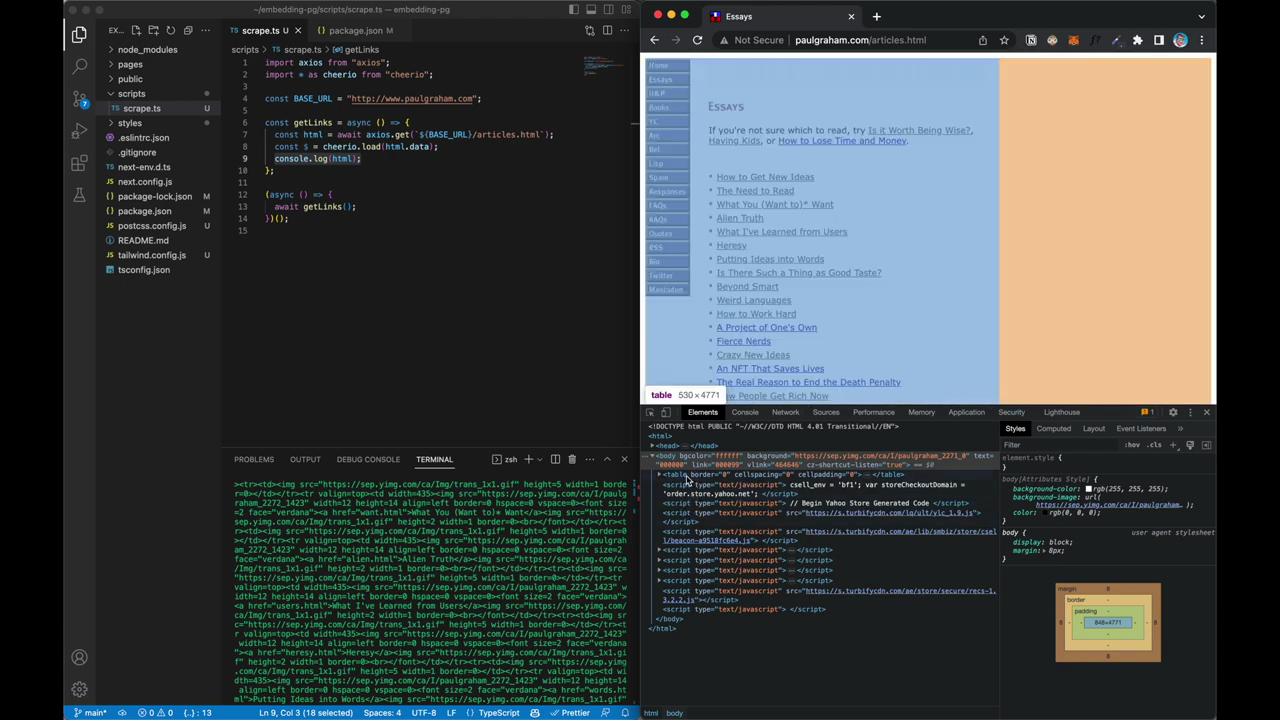
Task: Open Run and Debug view in activity bar
Action: coord(79,131)
